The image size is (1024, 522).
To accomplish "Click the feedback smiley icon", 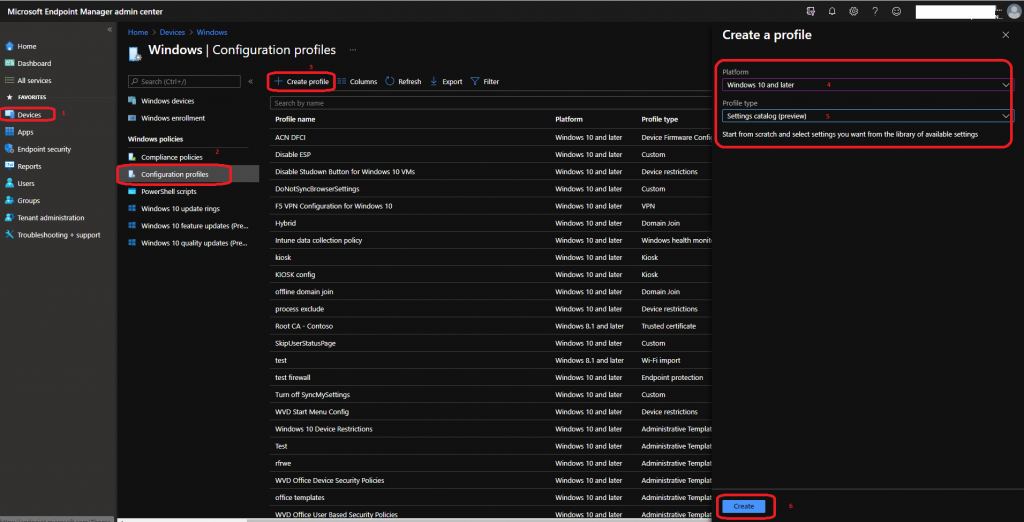I will 897,11.
